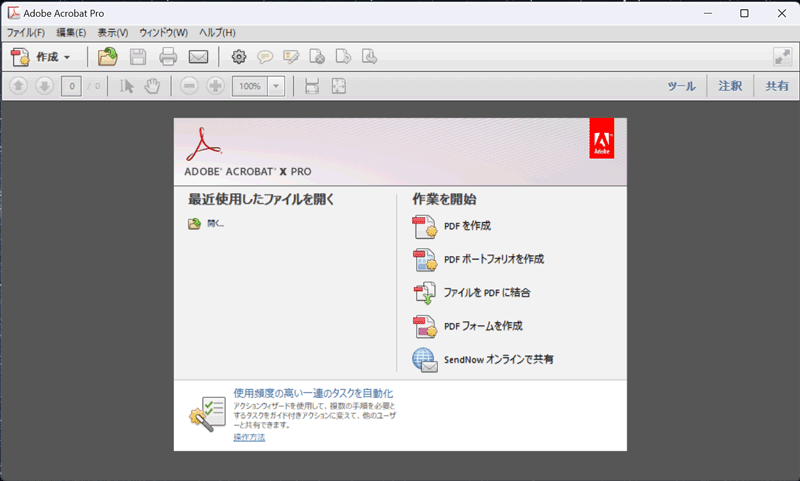
Task: Open the zoom percentage dropdown arrow
Action: coord(276,86)
